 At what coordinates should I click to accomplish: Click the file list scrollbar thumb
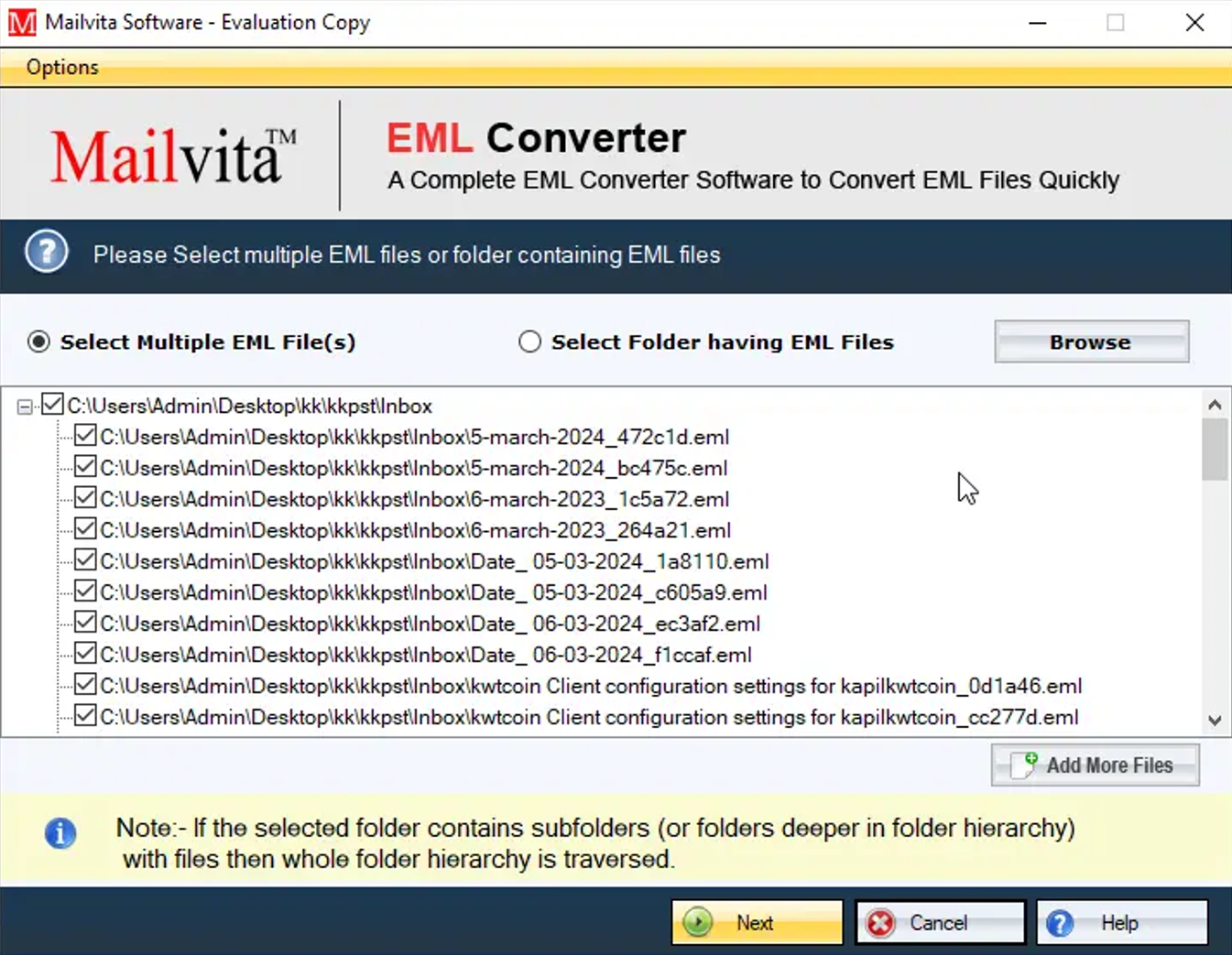point(1215,449)
